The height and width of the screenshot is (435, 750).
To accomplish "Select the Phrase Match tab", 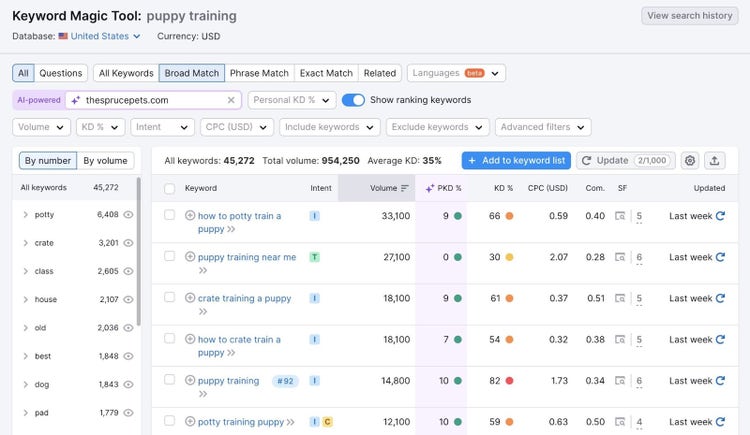I will tap(259, 73).
